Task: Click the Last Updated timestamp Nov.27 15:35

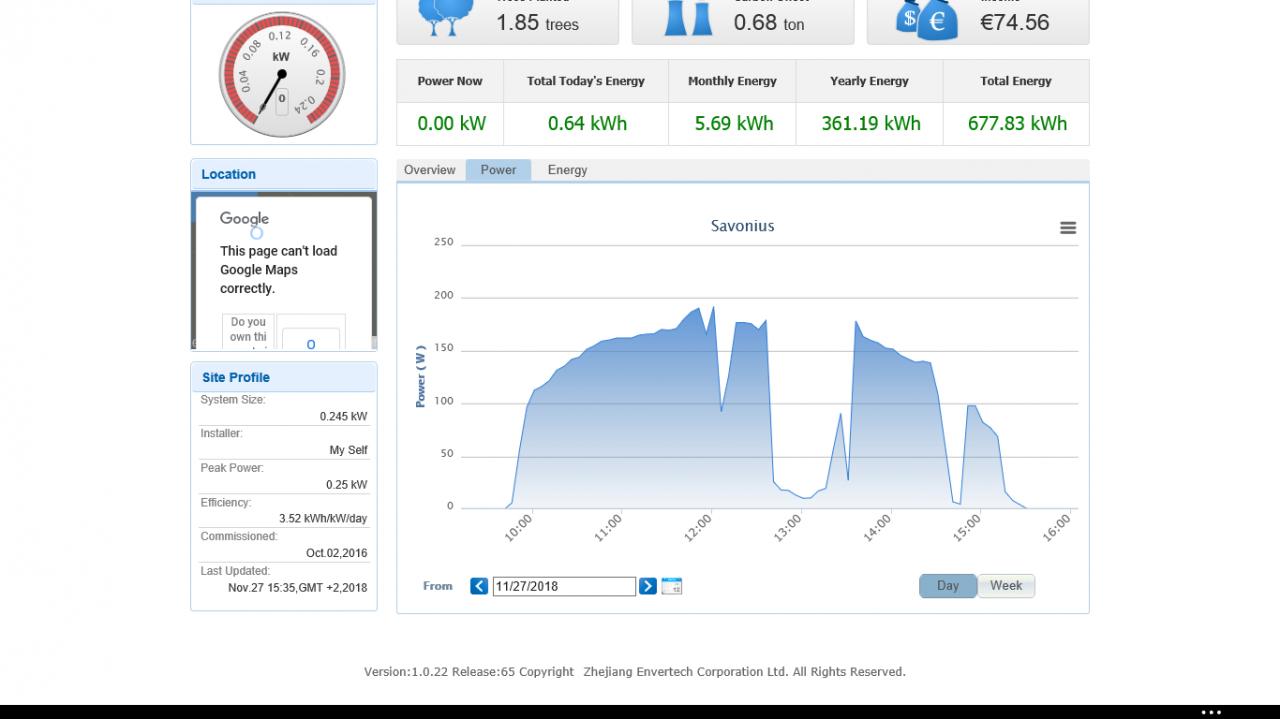Action: [297, 588]
